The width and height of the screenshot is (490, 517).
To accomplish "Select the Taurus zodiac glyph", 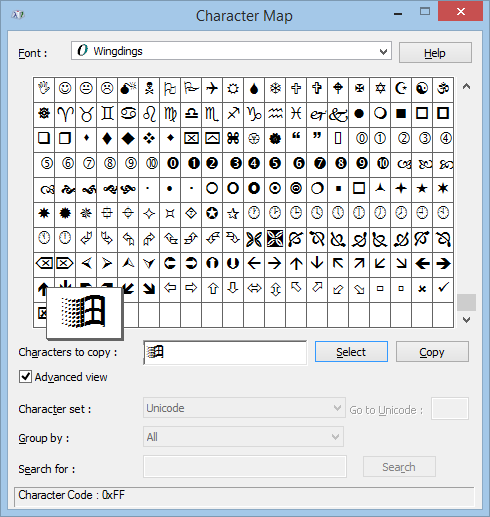I will coord(86,114).
